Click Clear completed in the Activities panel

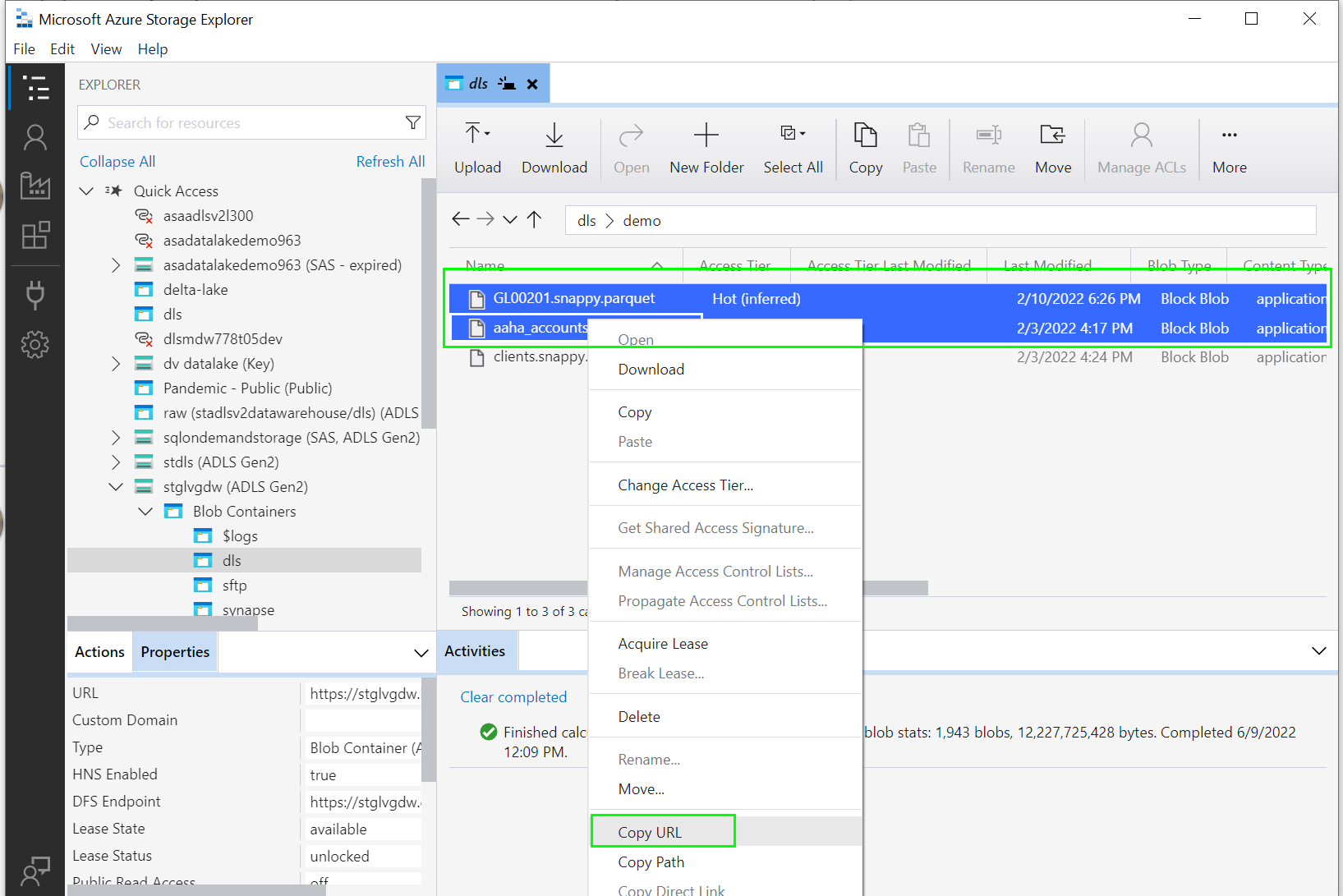pyautogui.click(x=513, y=696)
